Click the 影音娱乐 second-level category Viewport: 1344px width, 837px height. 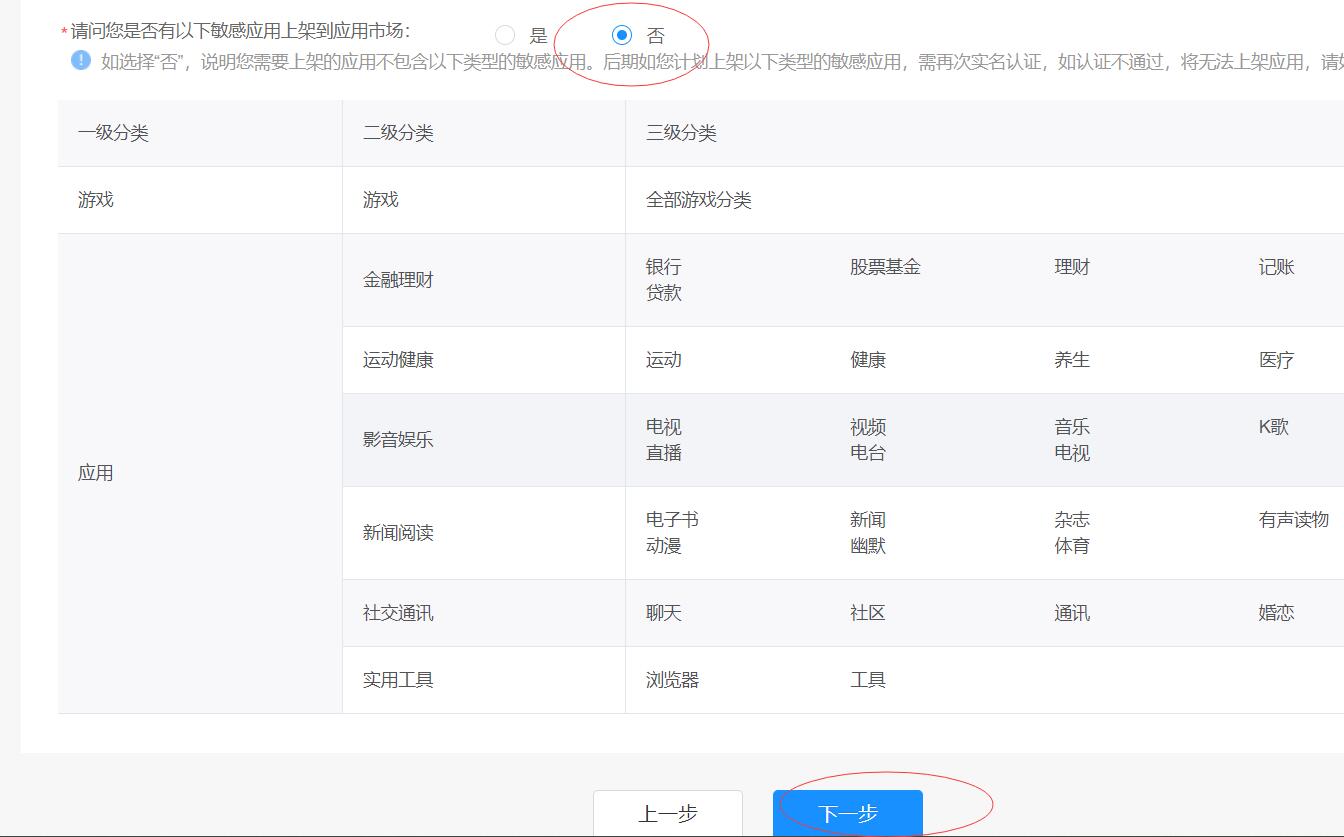(398, 440)
